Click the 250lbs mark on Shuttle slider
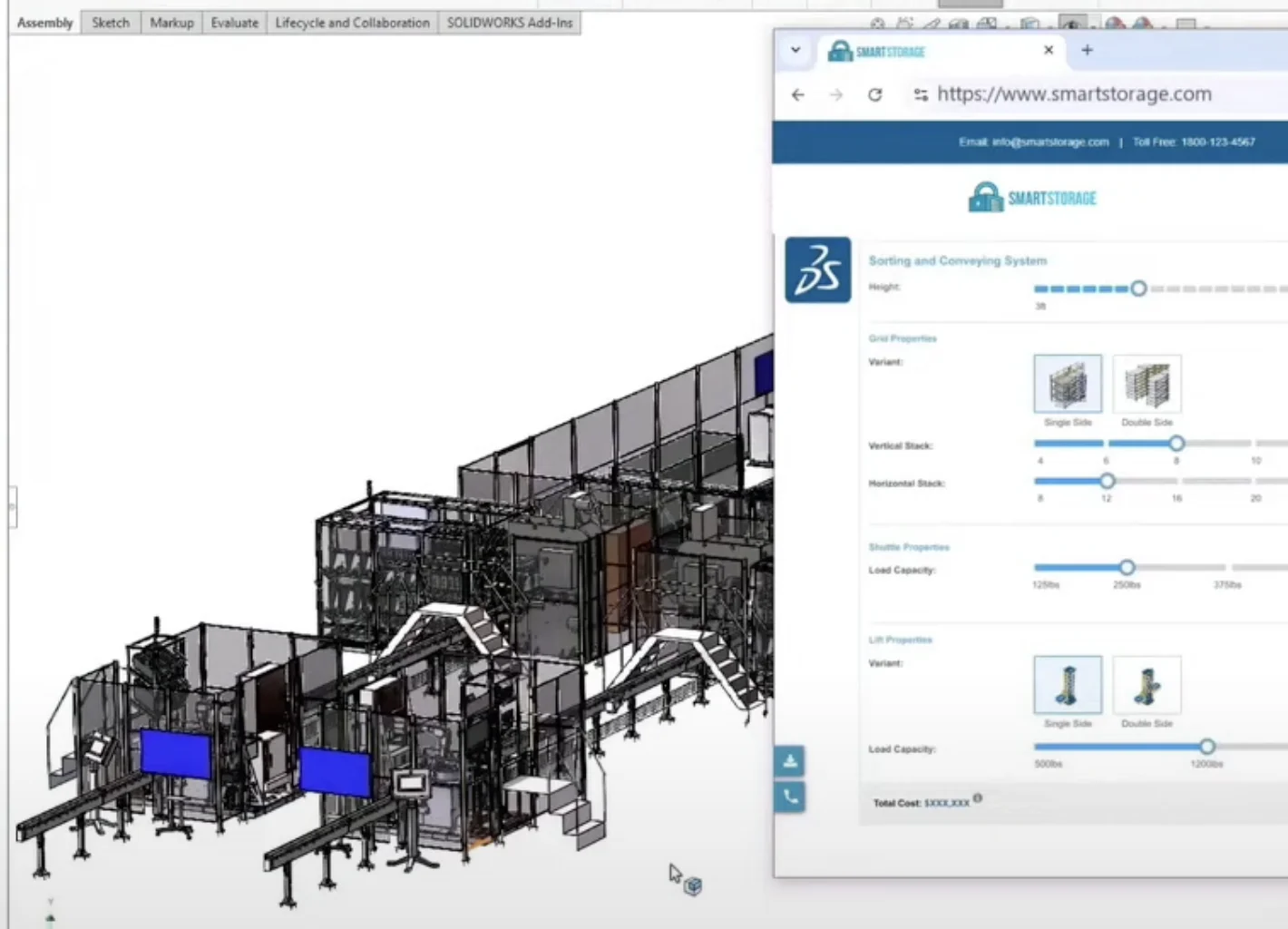This screenshot has height=929, width=1288. (x=1127, y=585)
